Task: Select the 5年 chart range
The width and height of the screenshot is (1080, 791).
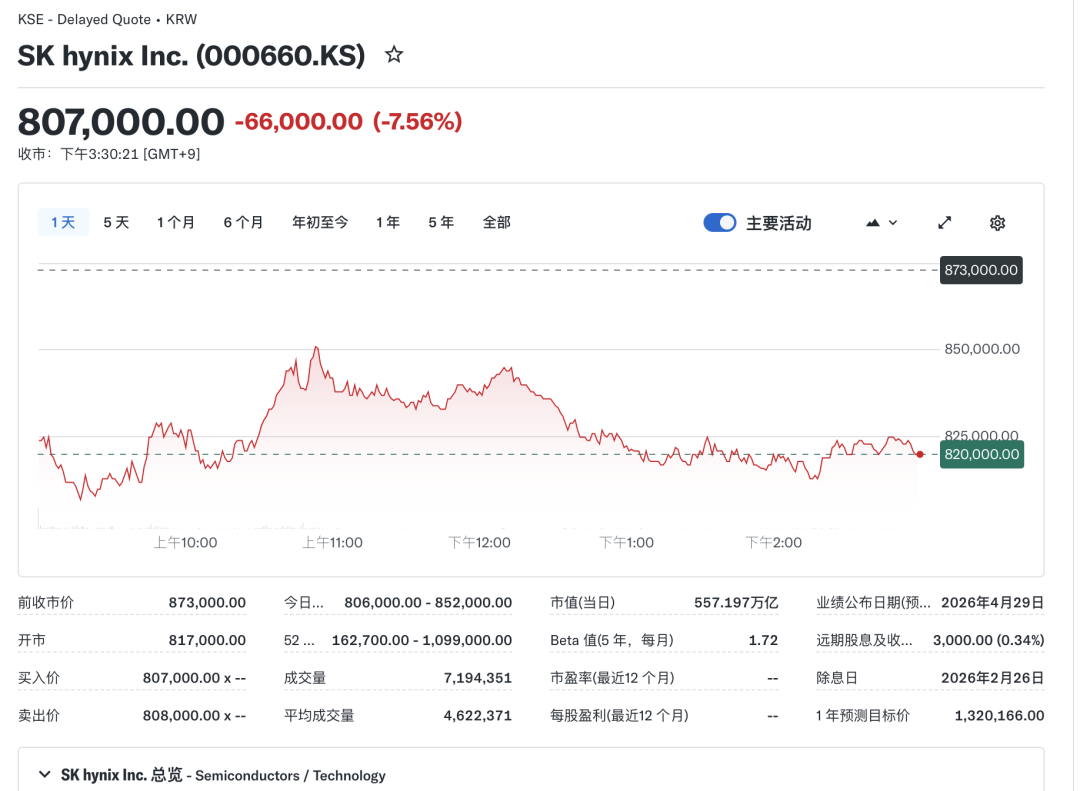Action: tap(441, 222)
